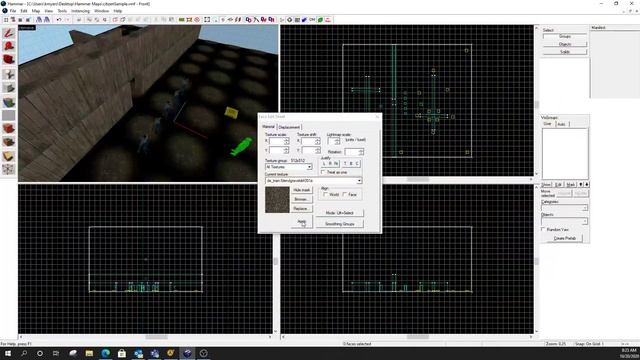Open the Tools menu
Viewport: 640px width, 360px height.
[x=62, y=11]
